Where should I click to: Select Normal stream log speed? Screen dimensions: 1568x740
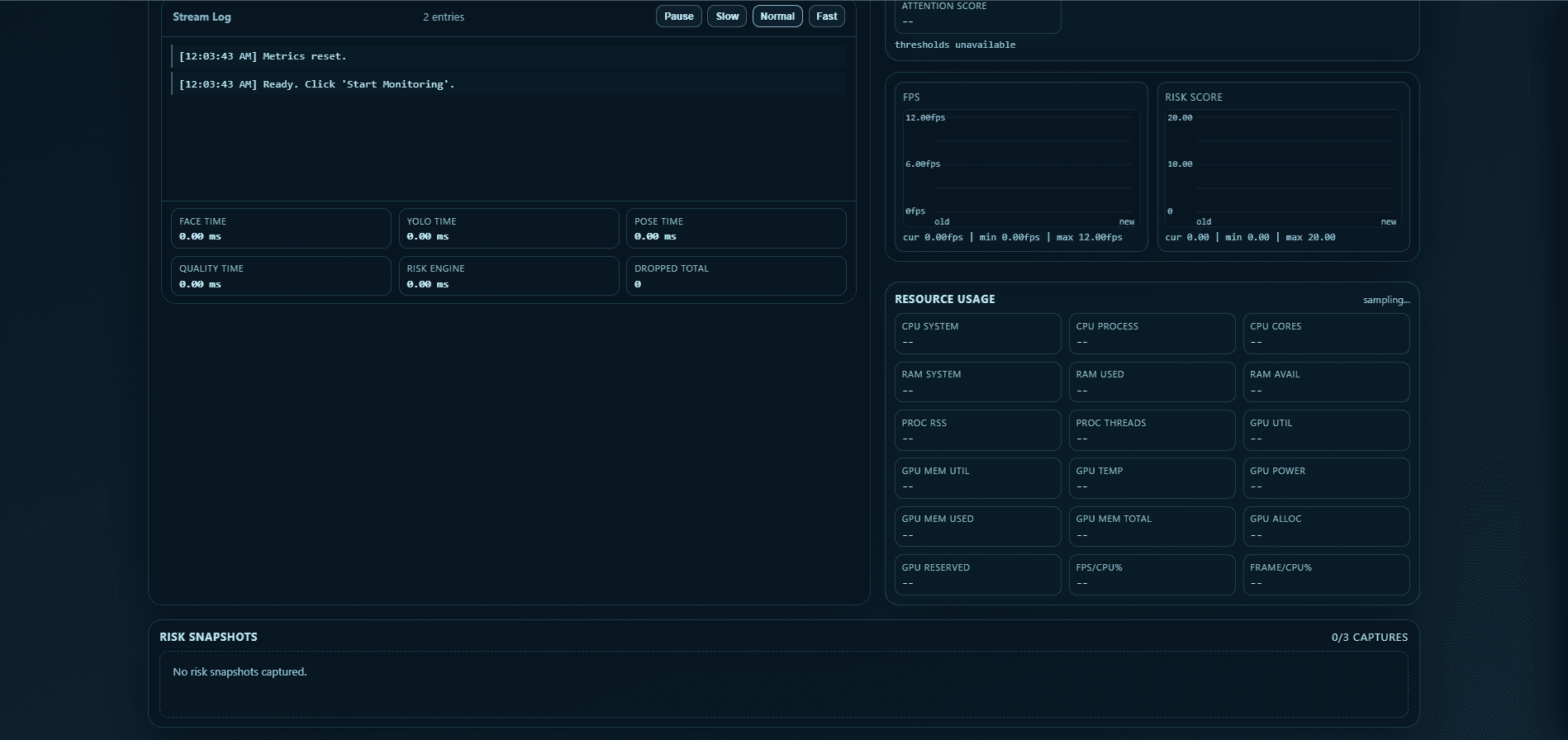(777, 17)
